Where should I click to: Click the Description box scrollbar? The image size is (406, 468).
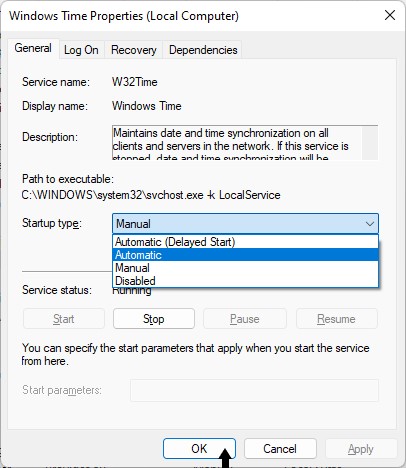(370, 143)
